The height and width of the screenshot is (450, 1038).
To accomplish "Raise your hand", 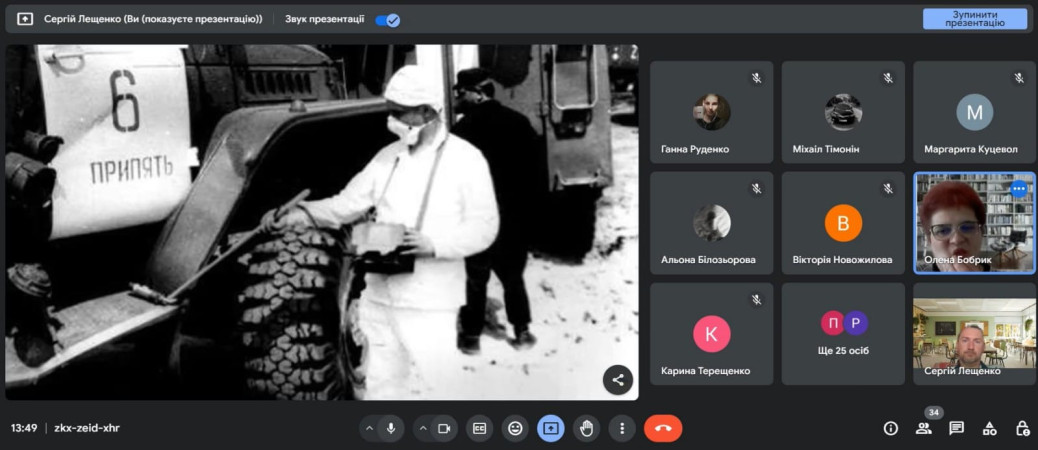I will [586, 428].
